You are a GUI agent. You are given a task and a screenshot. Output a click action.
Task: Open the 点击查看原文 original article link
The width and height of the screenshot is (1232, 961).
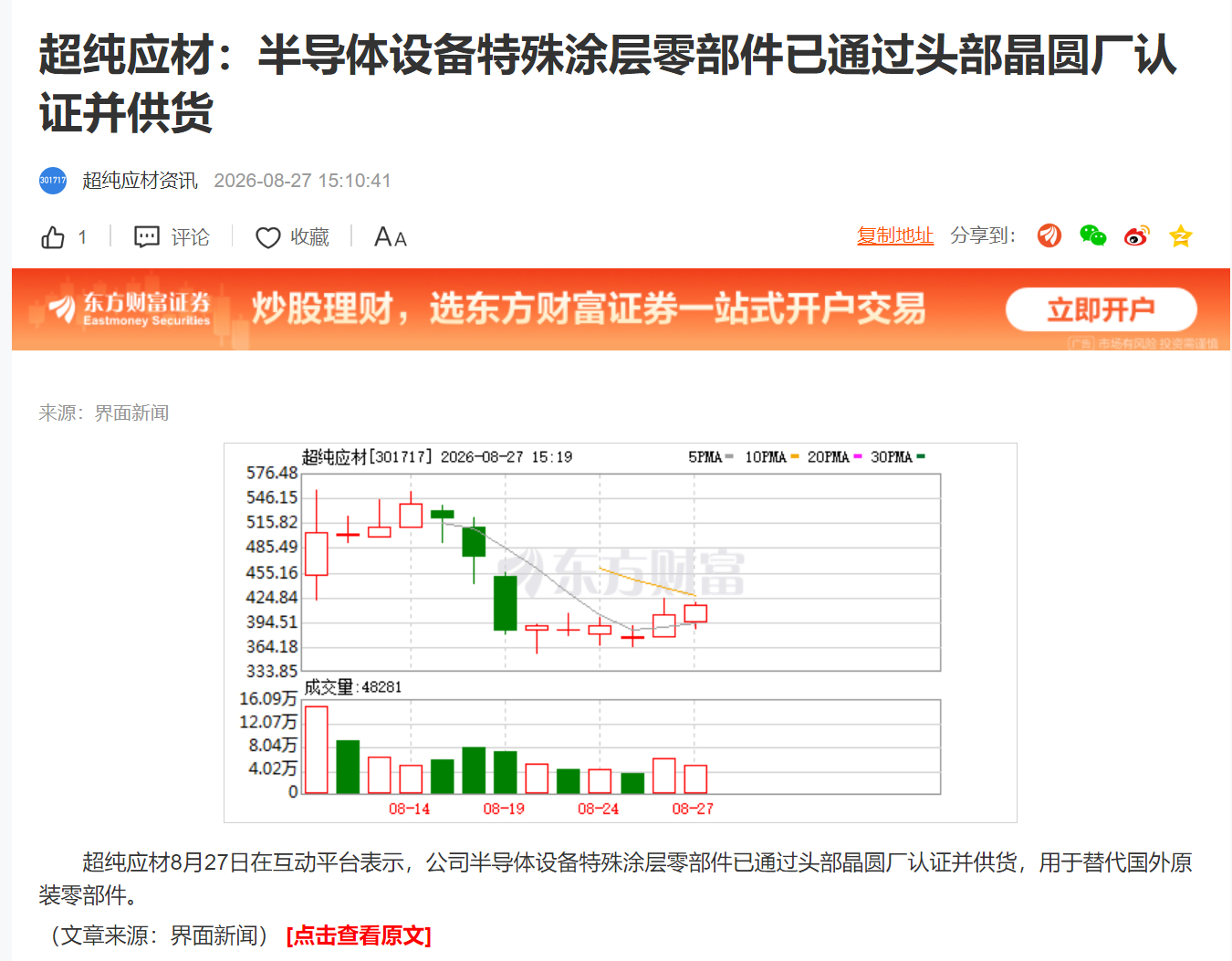(x=359, y=935)
